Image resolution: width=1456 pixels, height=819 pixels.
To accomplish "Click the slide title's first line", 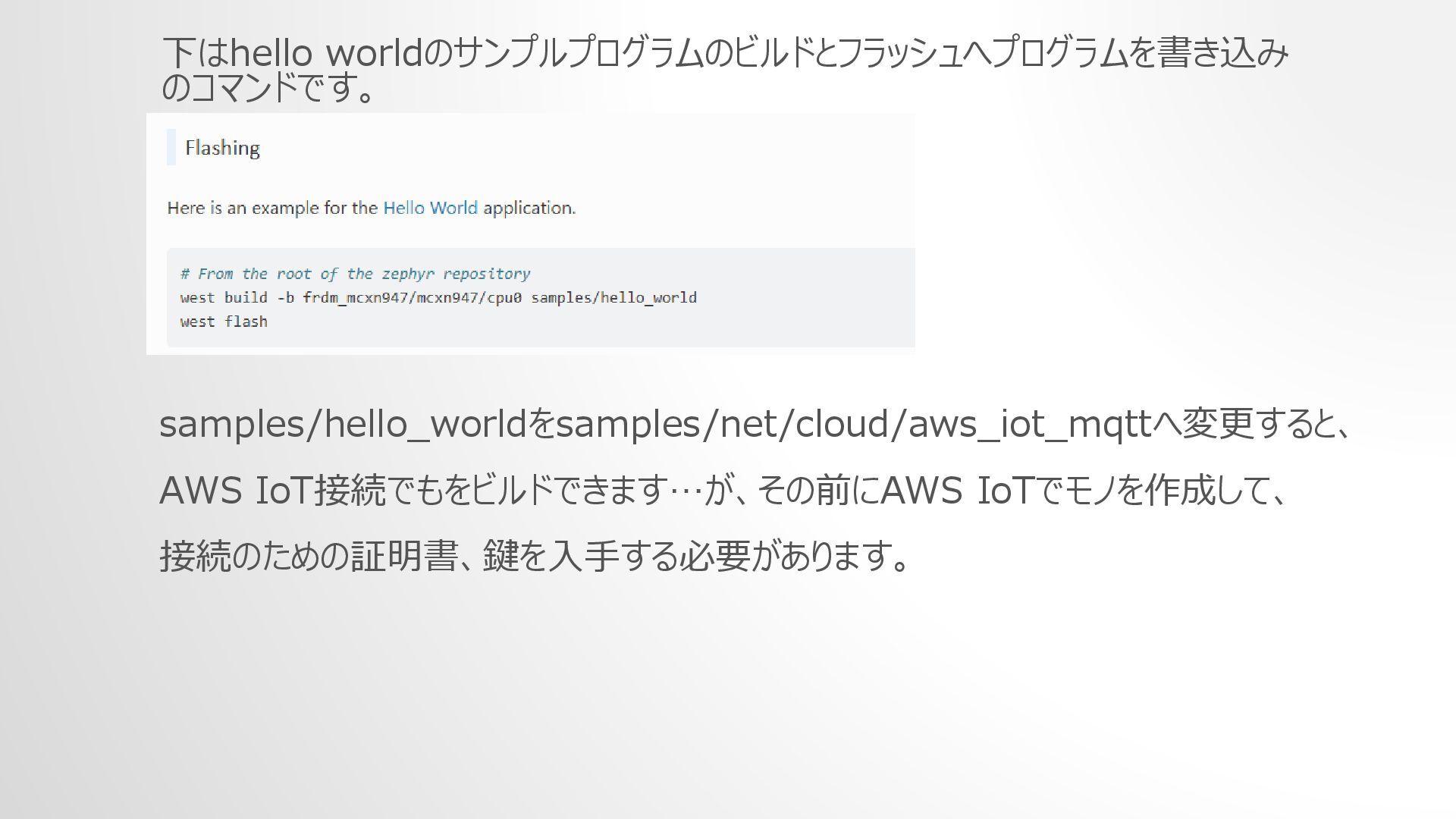I will click(x=724, y=53).
